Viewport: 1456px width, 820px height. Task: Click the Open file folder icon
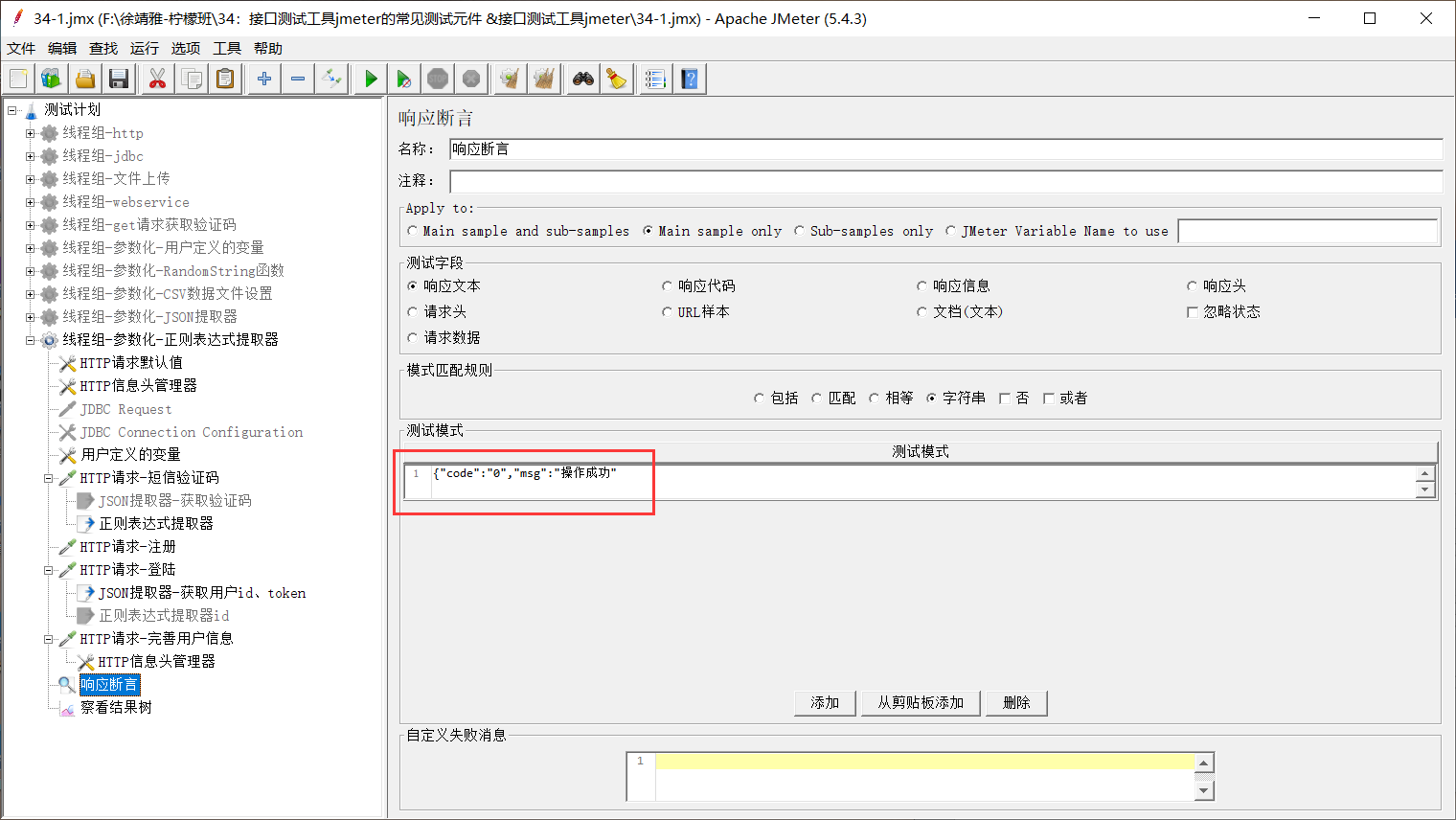coord(85,79)
